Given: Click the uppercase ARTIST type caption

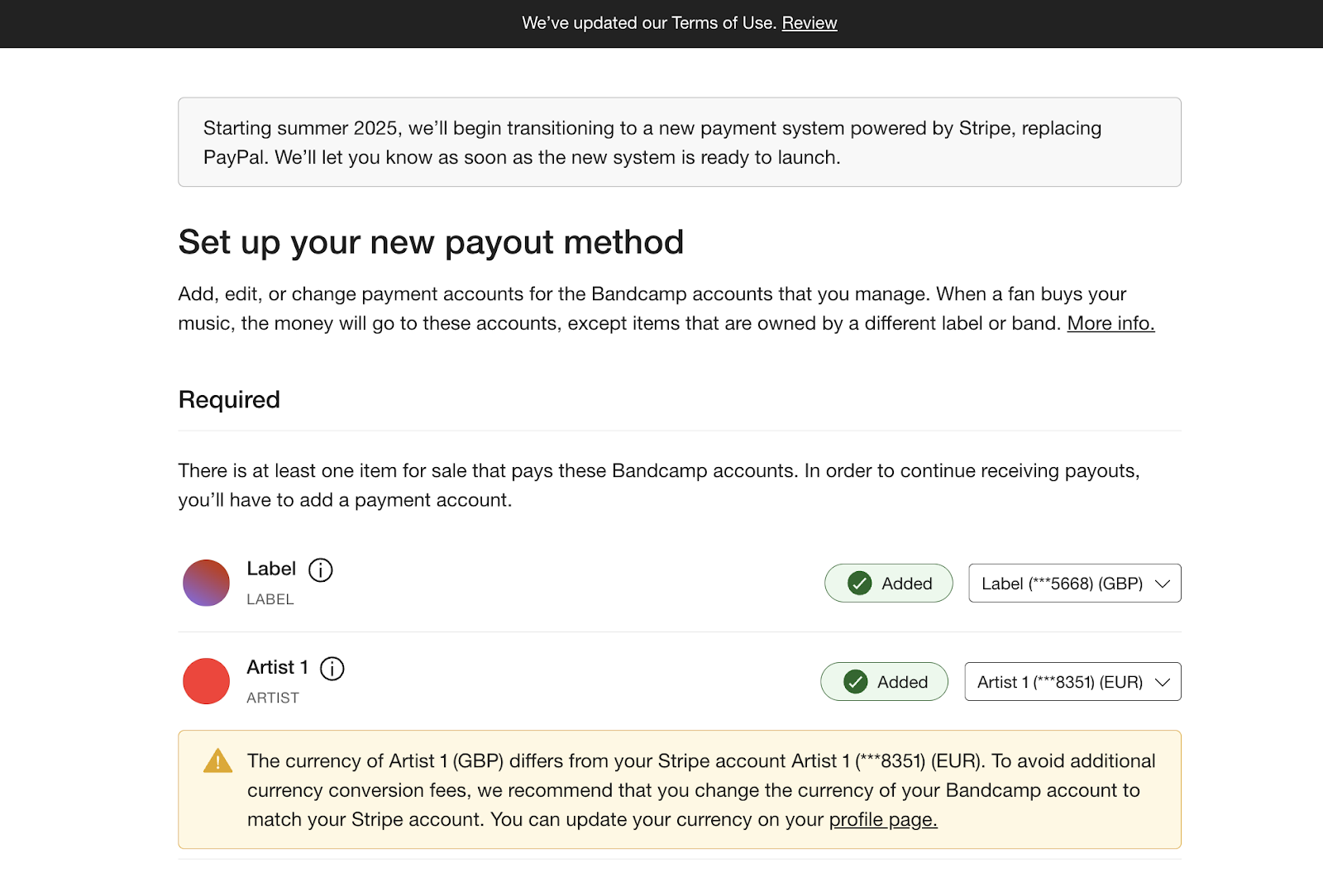Looking at the screenshot, I should 273,698.
